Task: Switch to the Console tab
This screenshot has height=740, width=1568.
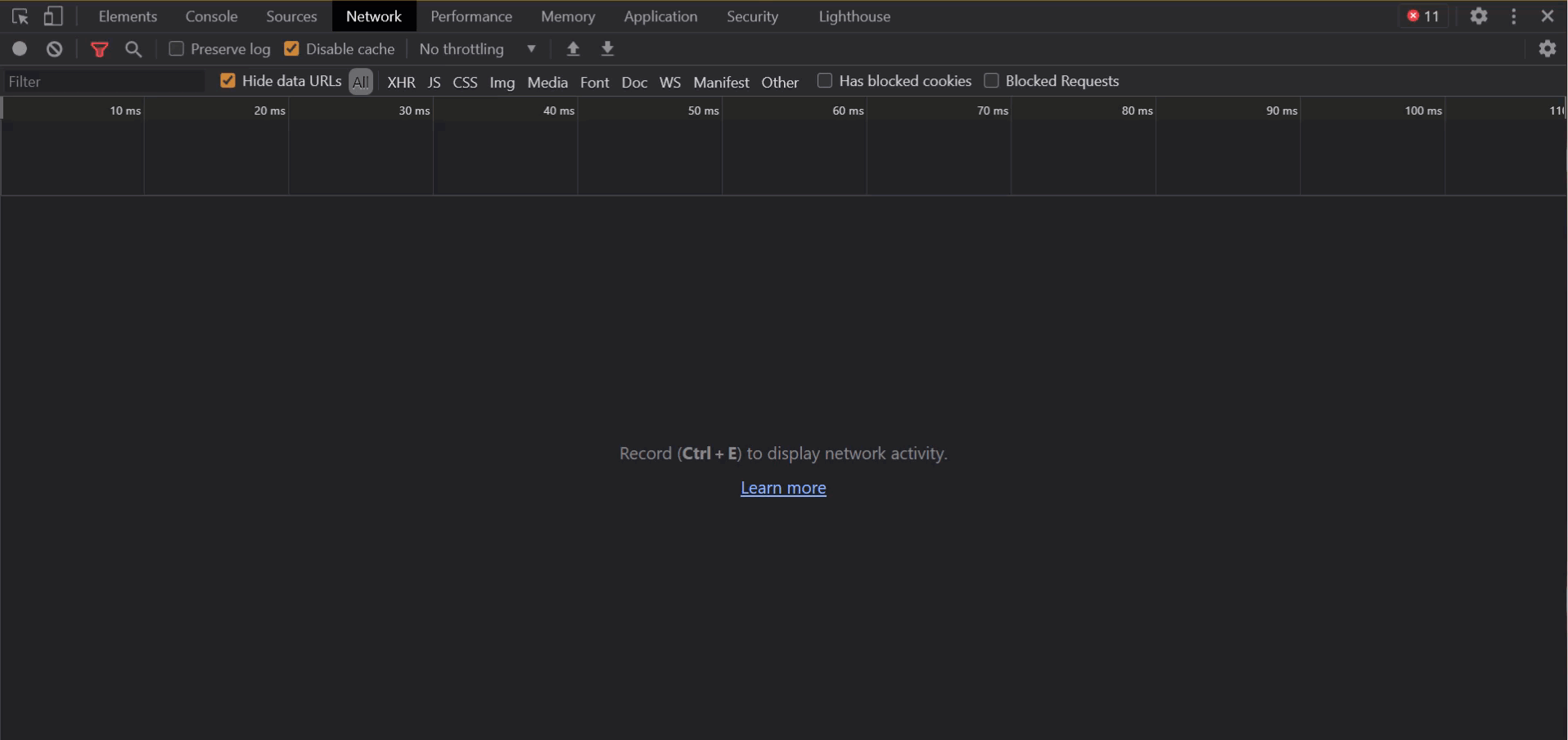Action: pos(211,16)
